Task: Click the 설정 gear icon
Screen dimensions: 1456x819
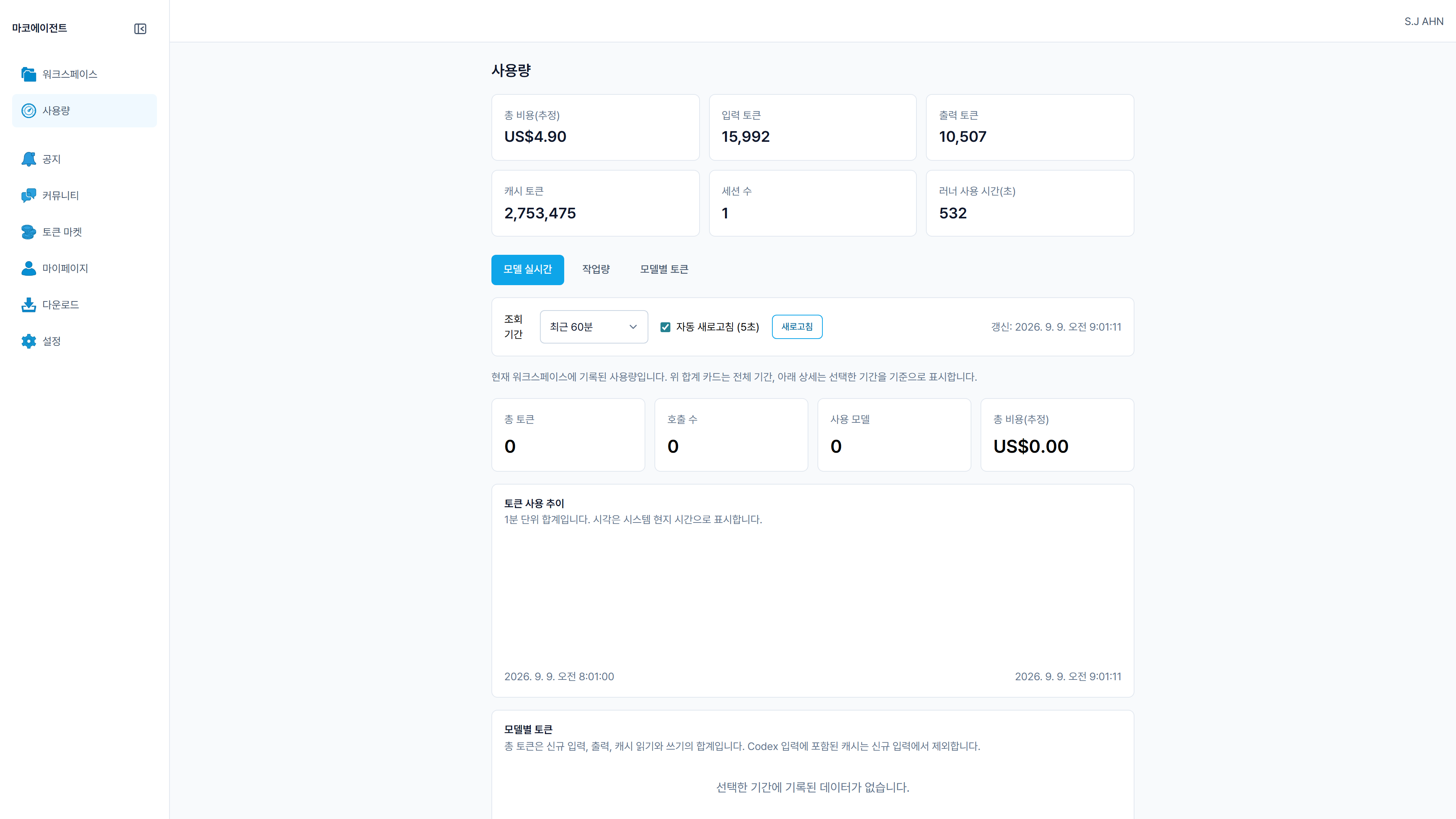Action: coord(29,341)
